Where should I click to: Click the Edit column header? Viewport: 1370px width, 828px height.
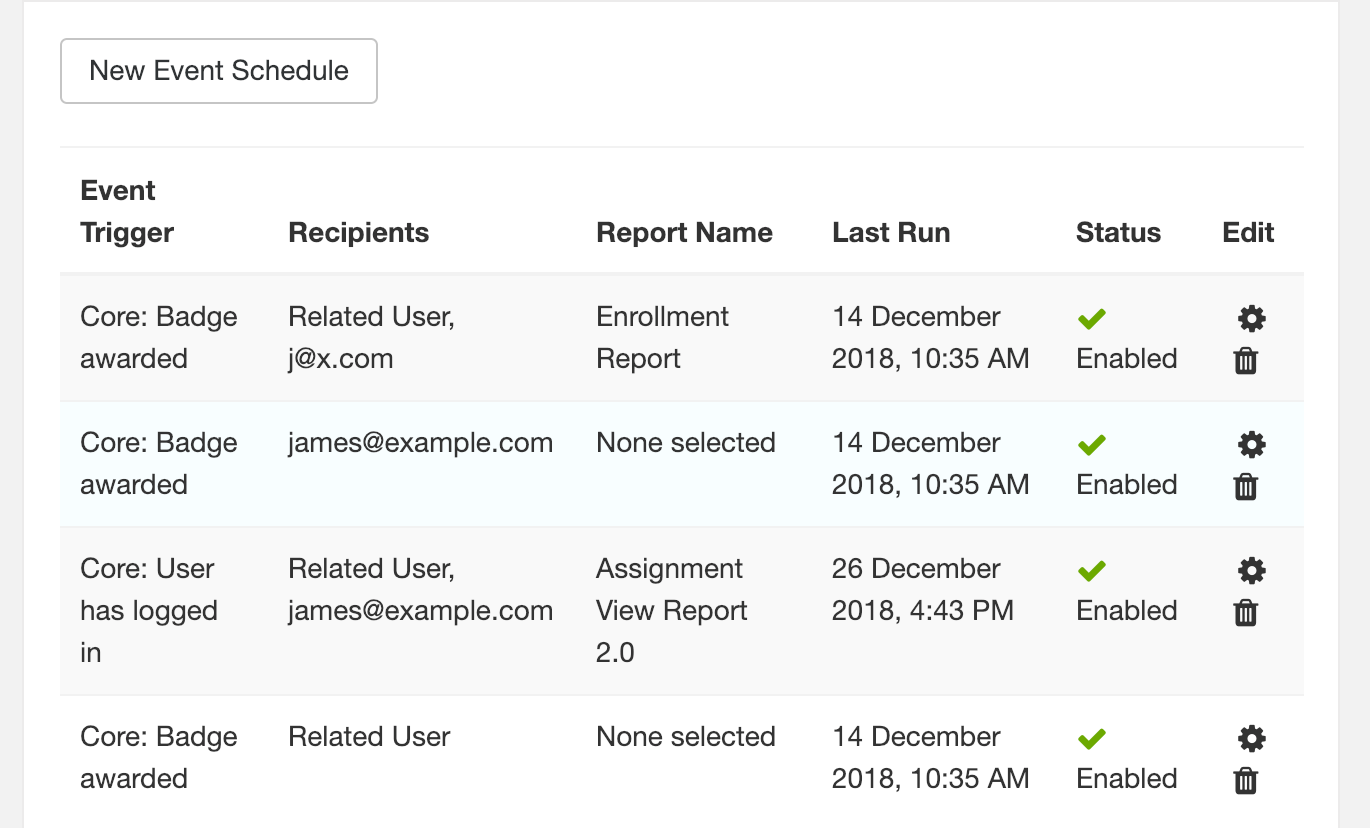click(1248, 233)
